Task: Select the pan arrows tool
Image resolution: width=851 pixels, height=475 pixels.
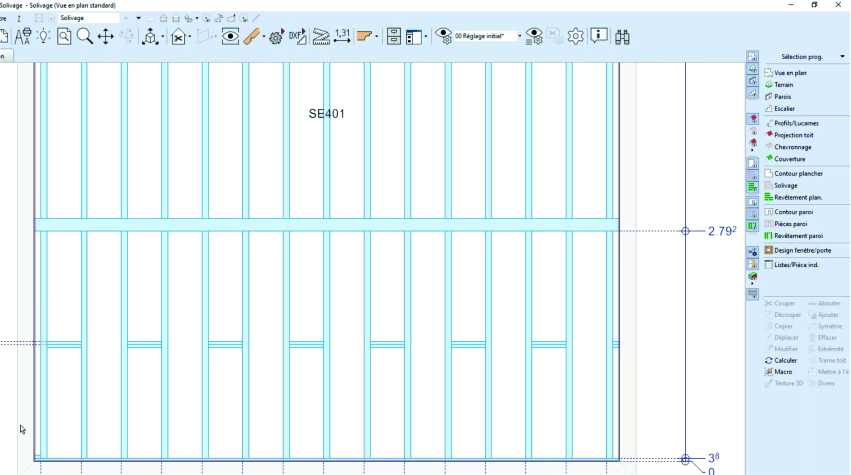Action: 106,36
